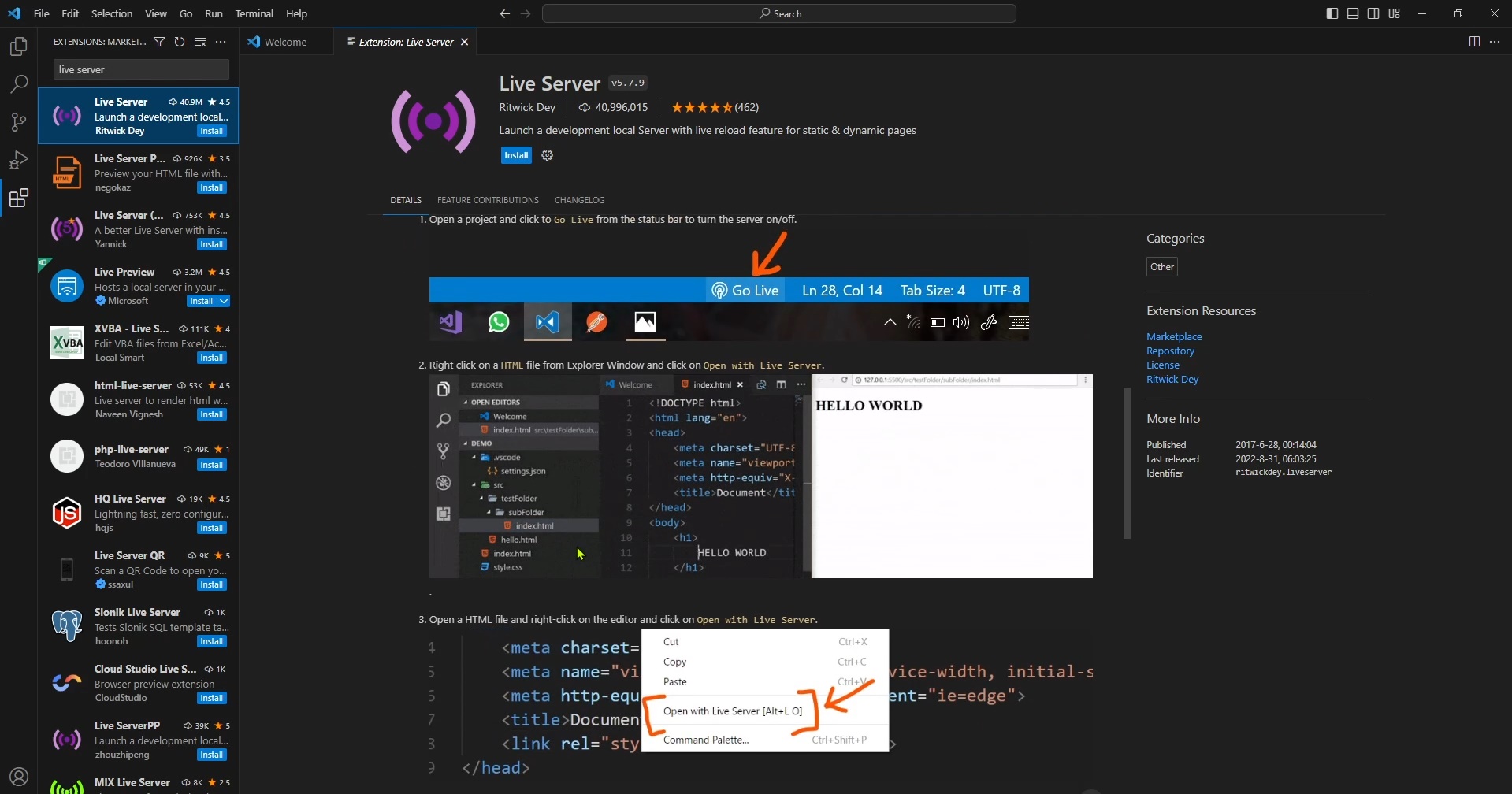Screen dimensions: 1512x794
Task: Switch to Feature Contributions tab
Action: click(488, 200)
